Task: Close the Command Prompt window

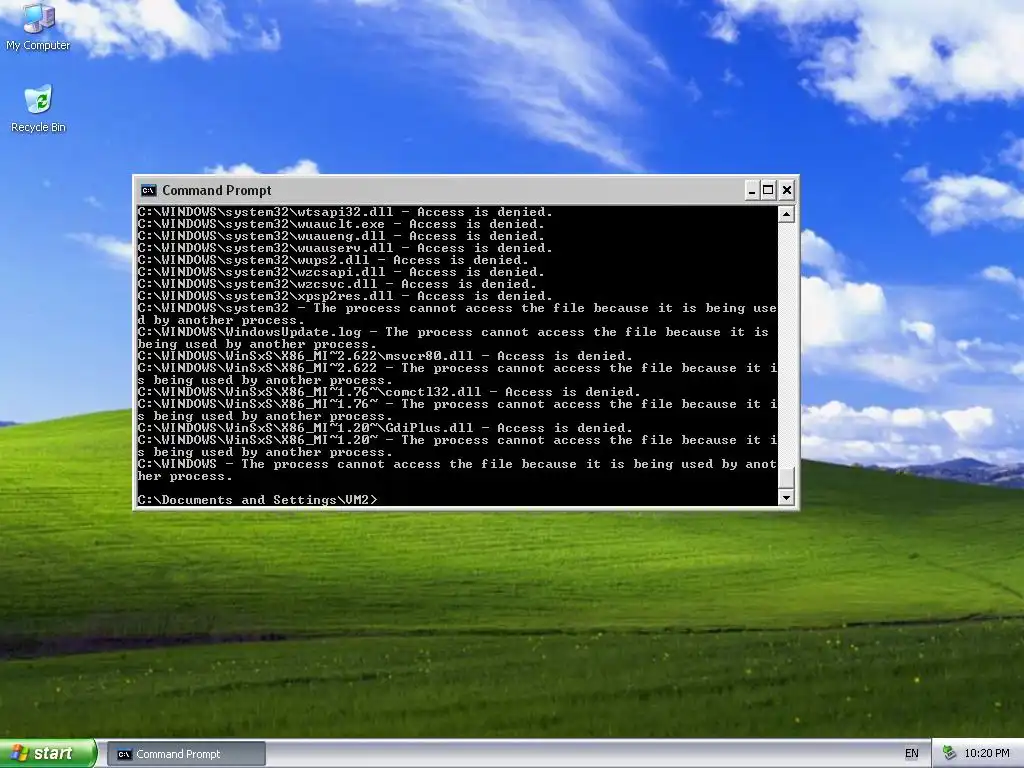Action: (x=787, y=190)
